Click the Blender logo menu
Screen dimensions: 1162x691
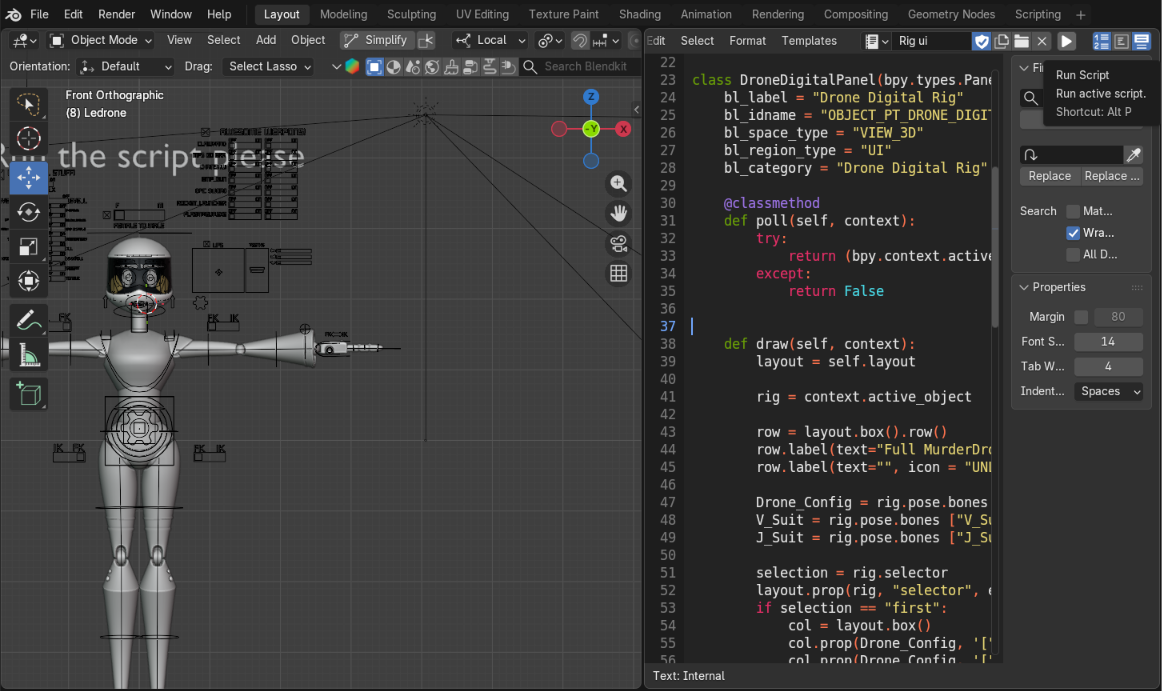(x=13, y=14)
